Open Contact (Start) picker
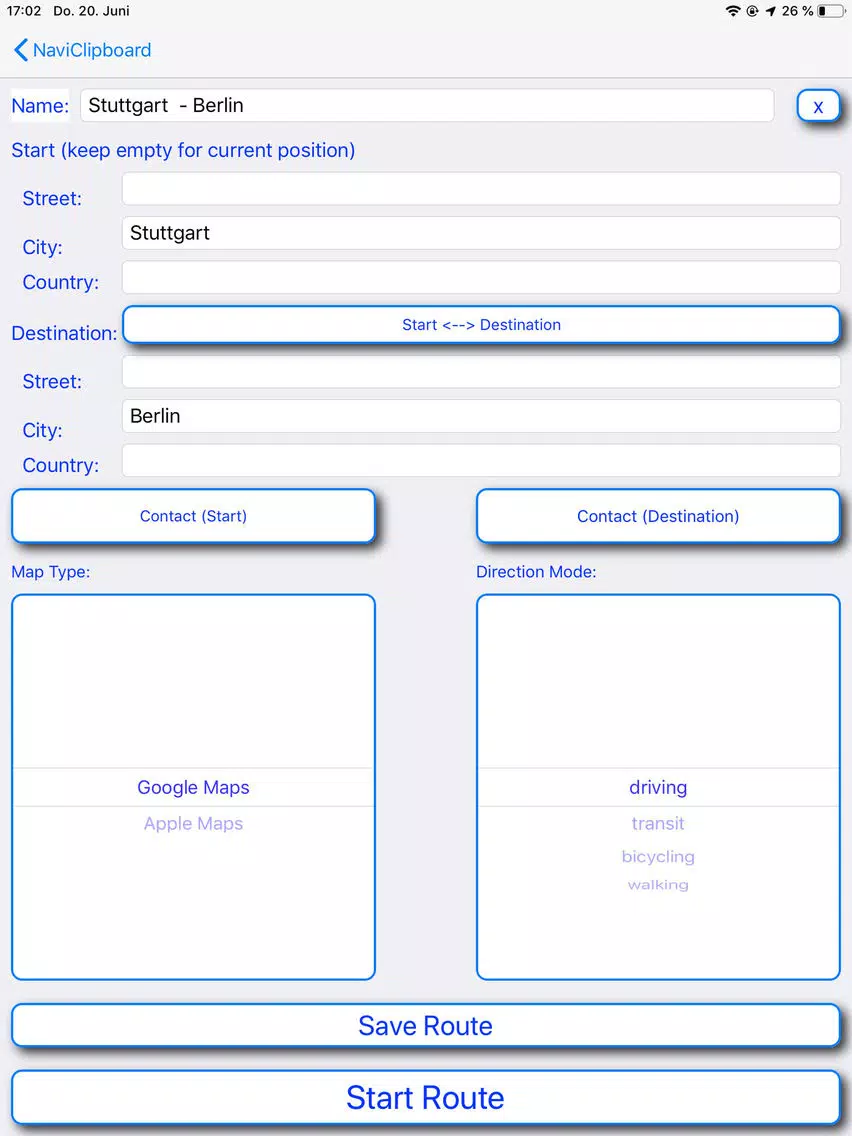This screenshot has height=1136, width=852. 193,516
